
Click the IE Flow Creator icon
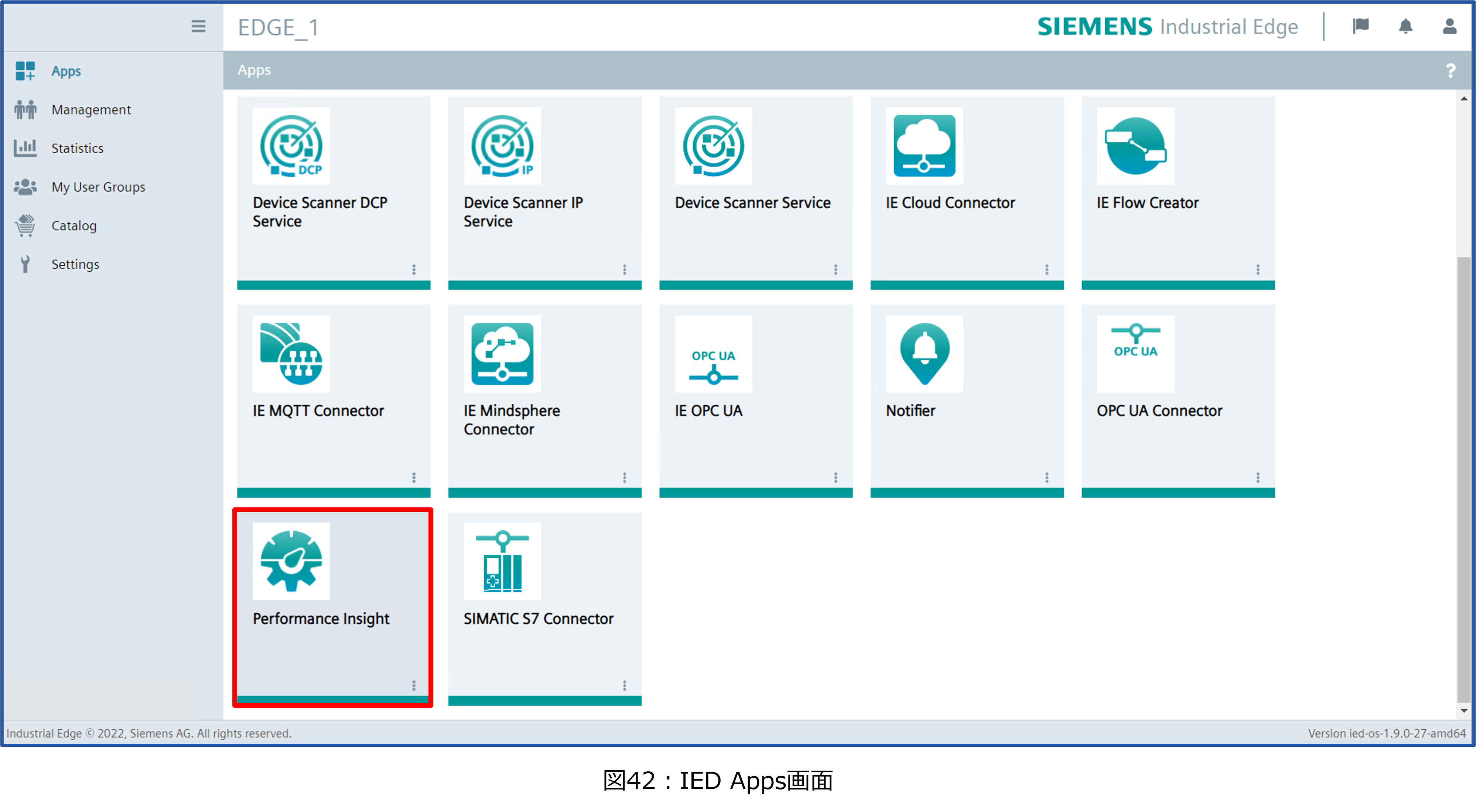click(x=1135, y=145)
